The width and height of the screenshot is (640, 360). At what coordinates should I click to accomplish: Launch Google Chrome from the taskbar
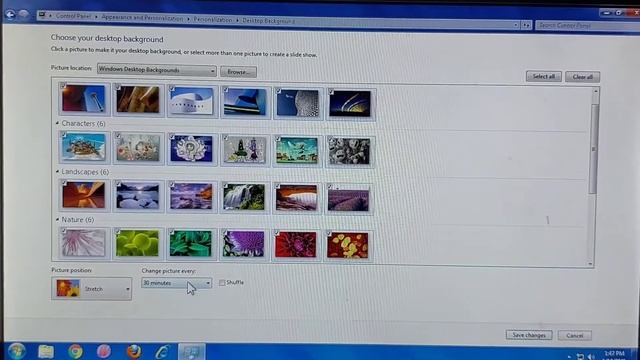point(75,351)
